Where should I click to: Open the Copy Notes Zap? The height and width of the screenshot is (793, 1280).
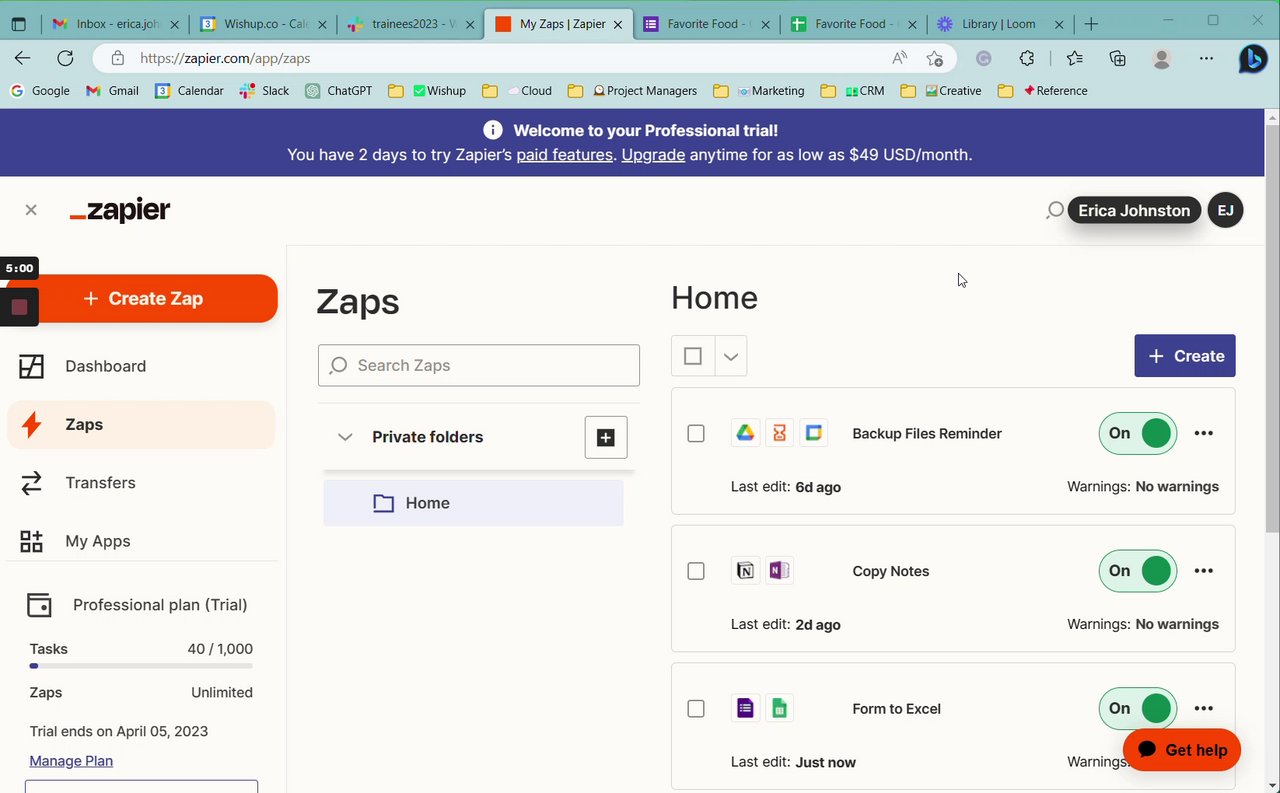pos(891,571)
